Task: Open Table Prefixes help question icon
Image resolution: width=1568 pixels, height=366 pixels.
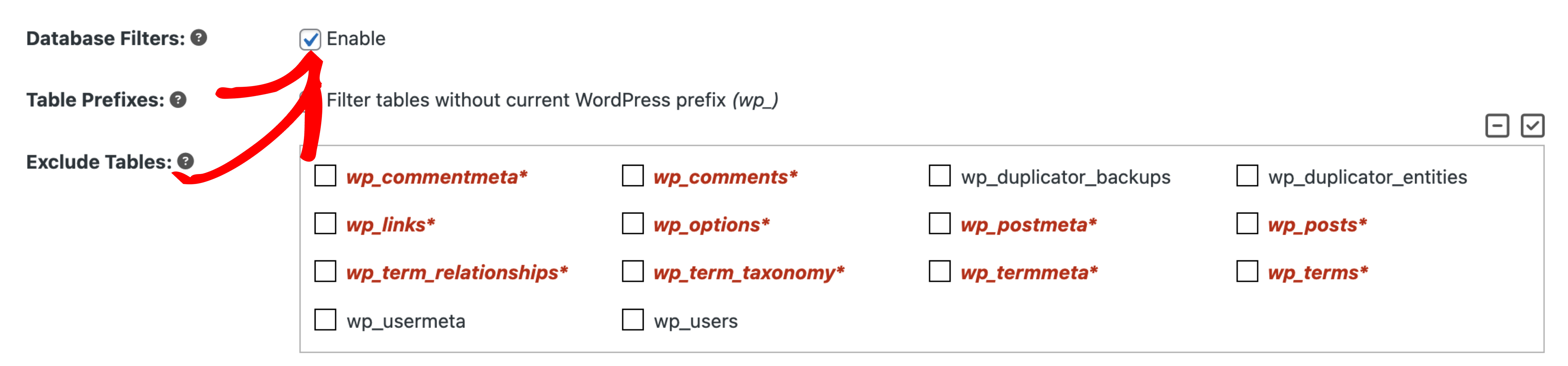Action: 178,100
